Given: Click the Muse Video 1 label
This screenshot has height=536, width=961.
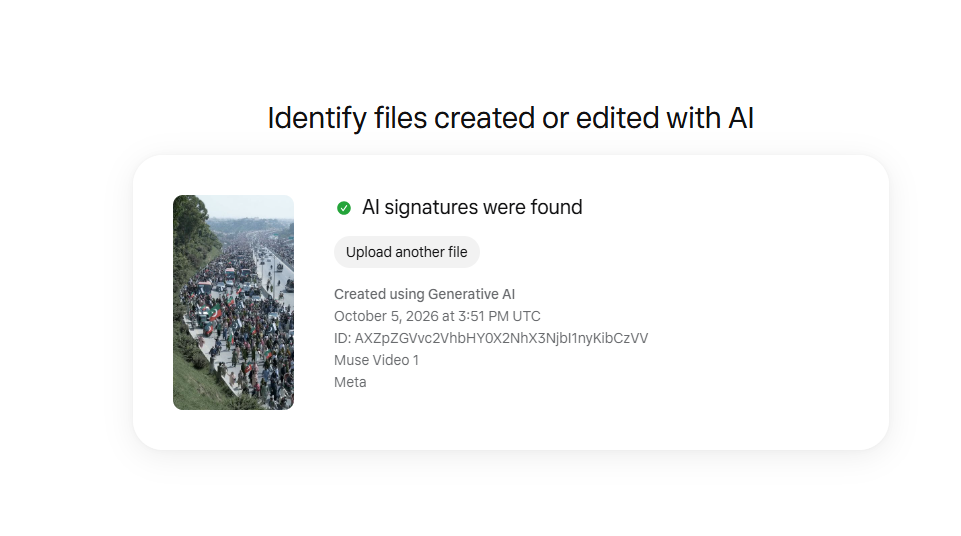Looking at the screenshot, I should tap(376, 360).
